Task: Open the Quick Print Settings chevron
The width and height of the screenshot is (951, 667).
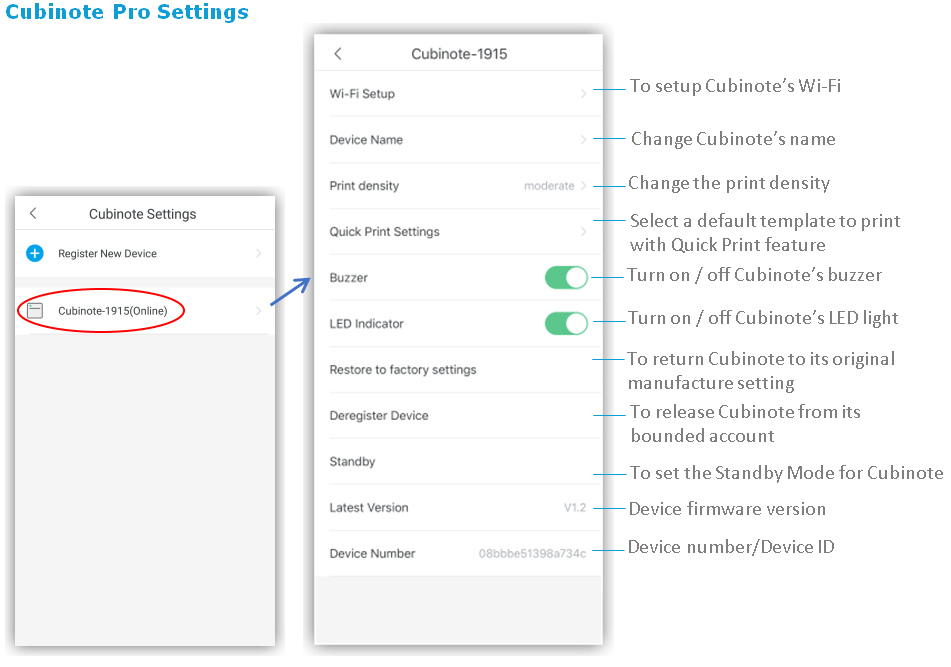Action: pos(583,232)
